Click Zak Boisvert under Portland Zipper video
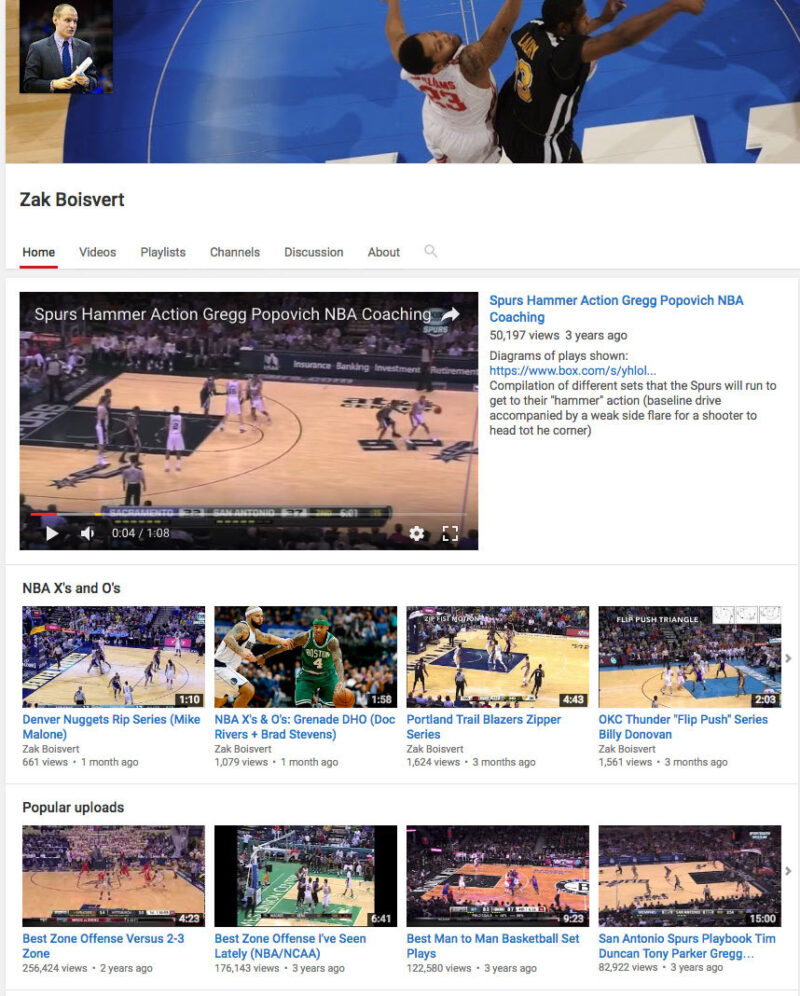Image resolution: width=800 pixels, height=996 pixels. [435, 749]
